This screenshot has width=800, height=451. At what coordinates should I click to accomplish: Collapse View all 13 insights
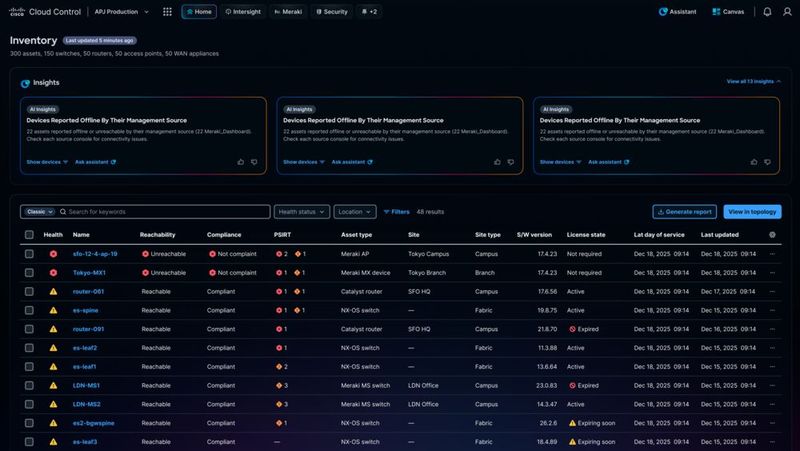pos(754,81)
